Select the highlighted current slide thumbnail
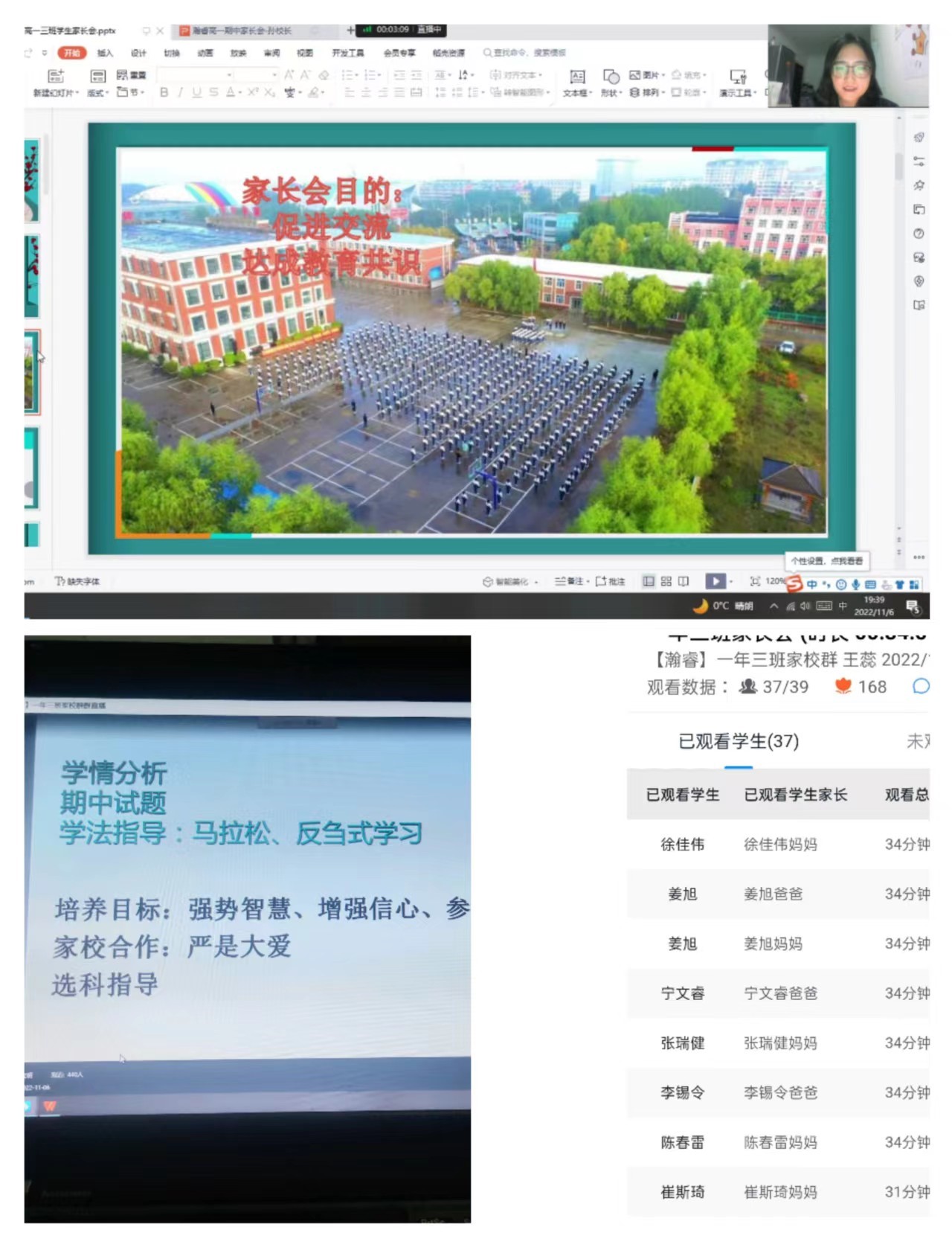 point(31,372)
